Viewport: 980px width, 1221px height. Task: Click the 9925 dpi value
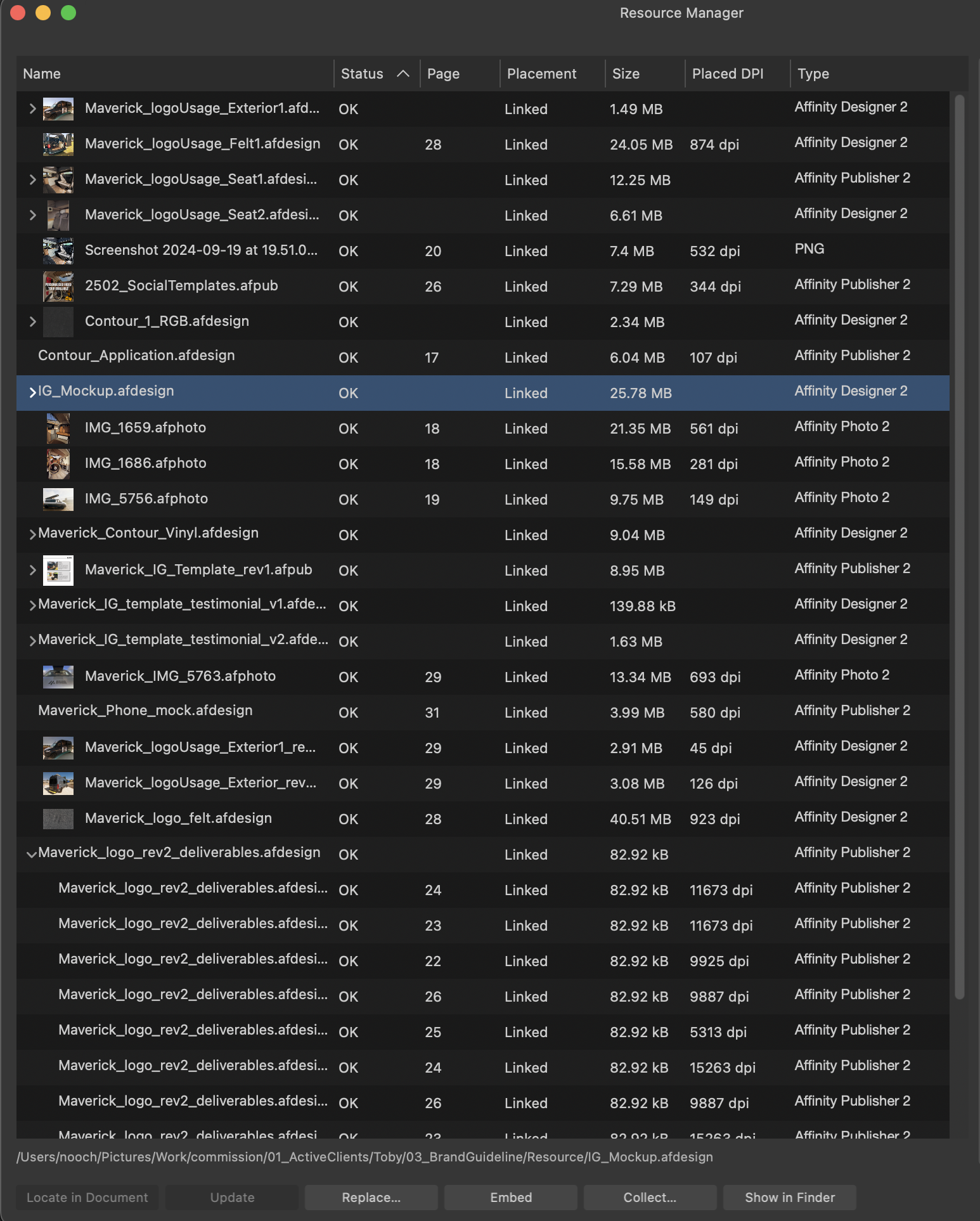coord(719,961)
